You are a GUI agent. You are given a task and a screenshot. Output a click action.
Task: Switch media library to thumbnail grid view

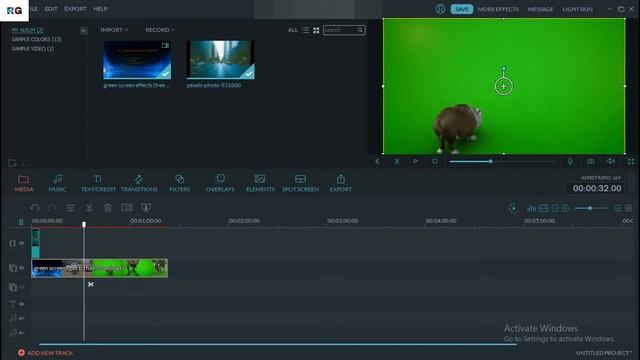click(316, 30)
